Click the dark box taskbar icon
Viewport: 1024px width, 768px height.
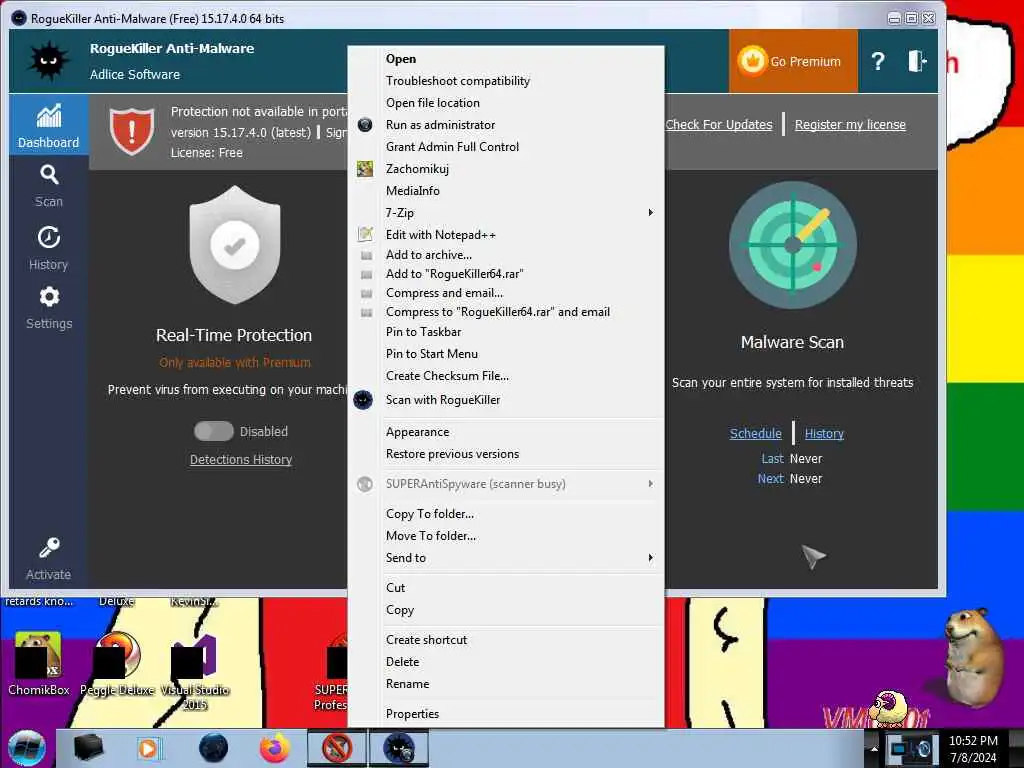coord(88,748)
